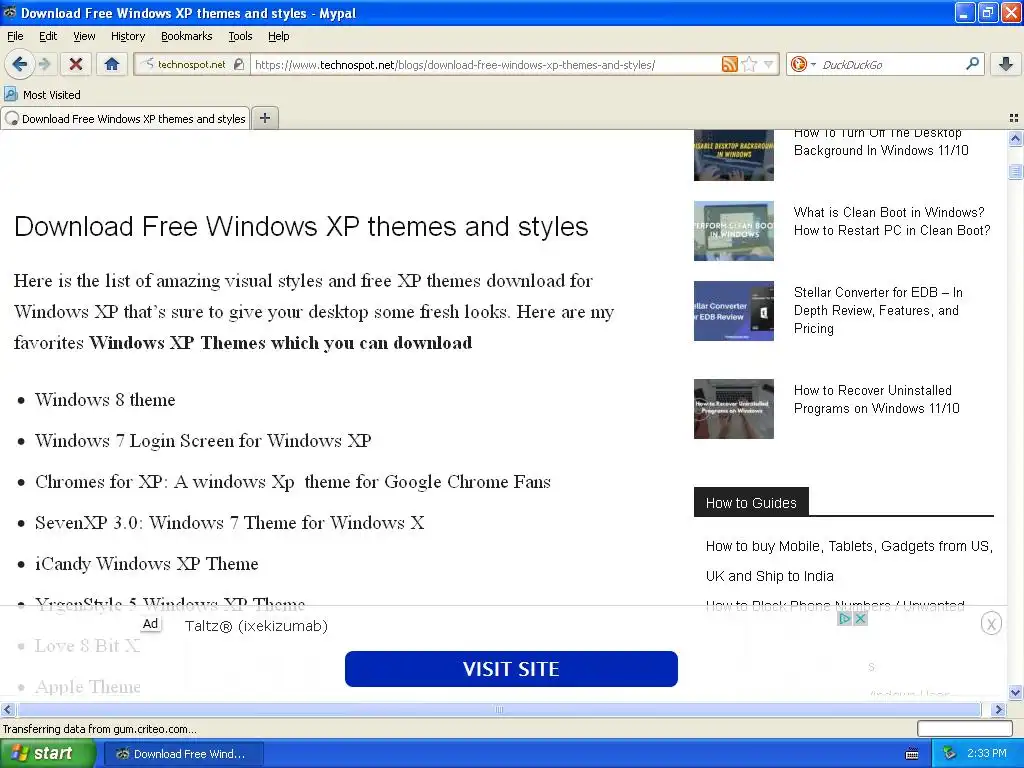This screenshot has height=768, width=1024.
Task: Open the Downloads arrow button
Action: coord(1006,64)
